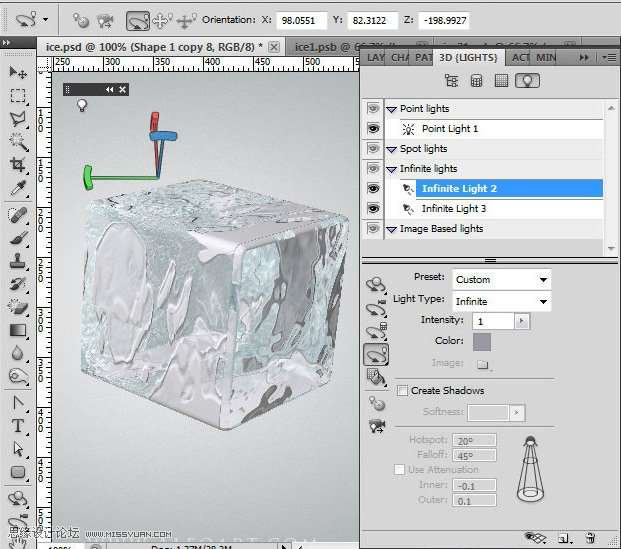Image resolution: width=621 pixels, height=549 pixels.
Task: Toggle visibility of all Infinite lights
Action: 373,168
